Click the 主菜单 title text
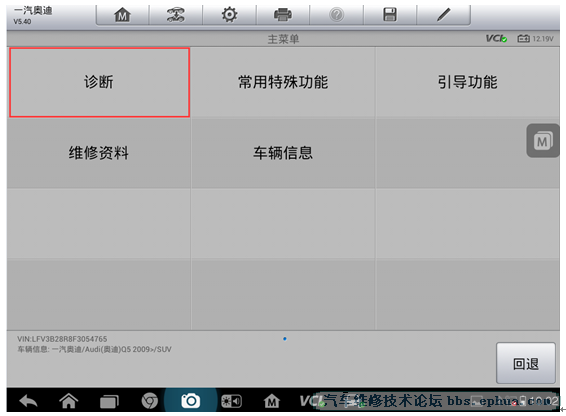 [x=283, y=39]
